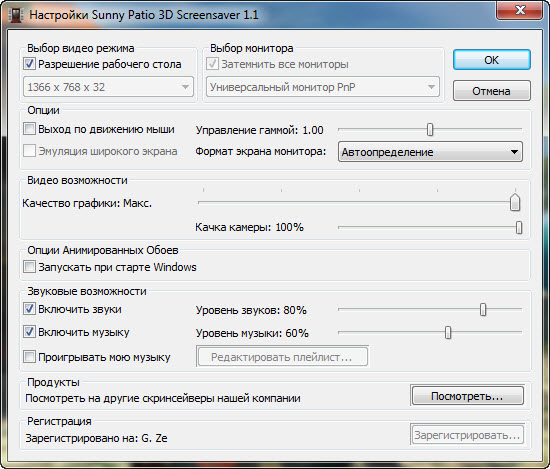Viewport: 550px width, 469px height.
Task: Open the 1366 x 768 x 32 resolution dropdown
Action: (108, 87)
